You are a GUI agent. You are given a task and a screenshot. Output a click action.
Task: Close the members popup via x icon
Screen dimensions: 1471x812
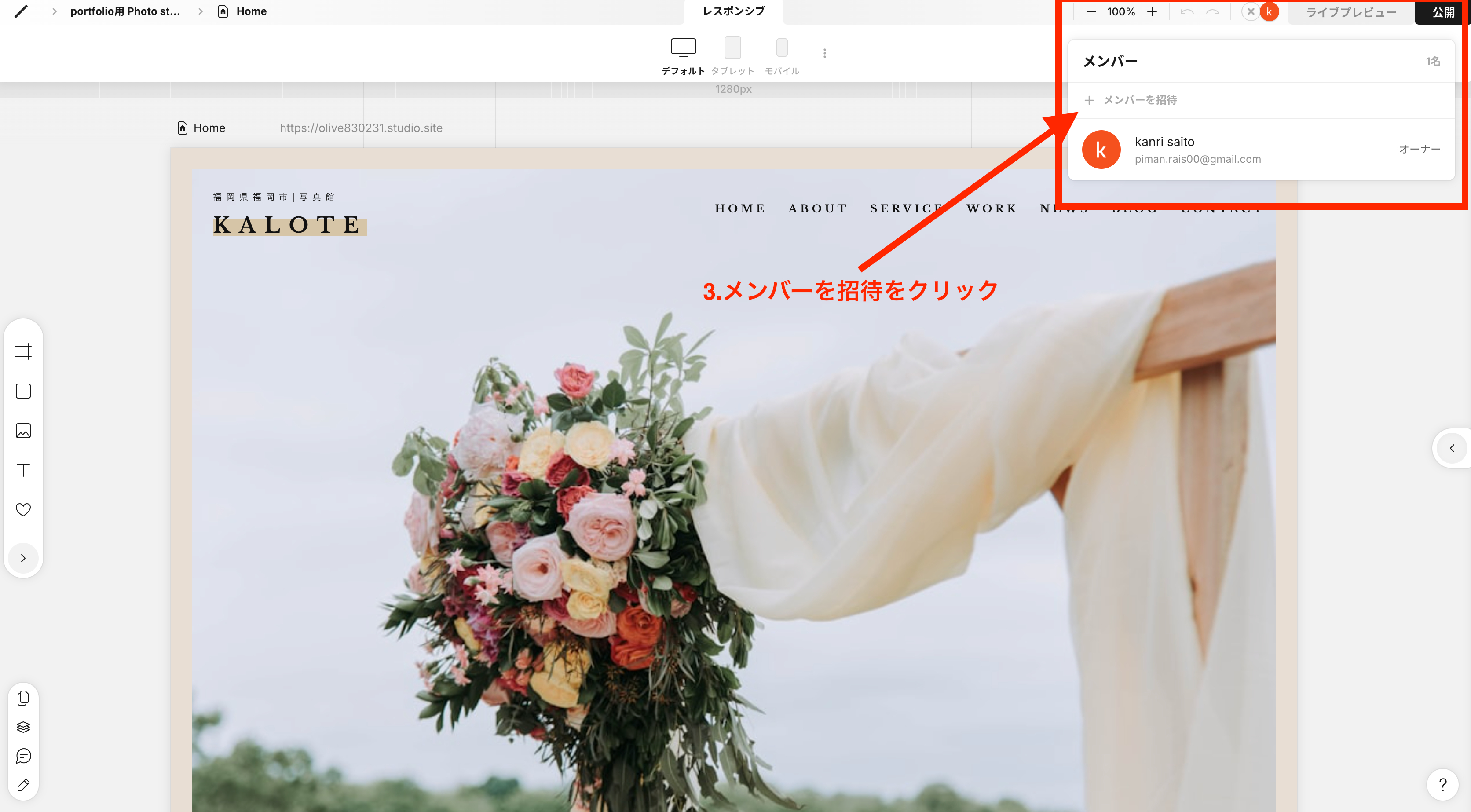[x=1251, y=11]
